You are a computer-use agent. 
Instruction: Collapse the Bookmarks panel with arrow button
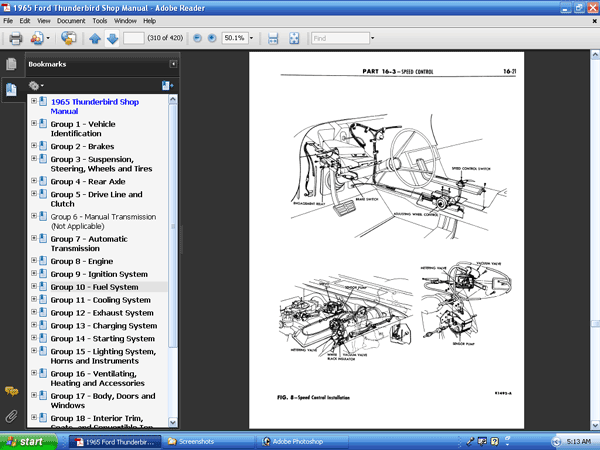click(x=173, y=64)
